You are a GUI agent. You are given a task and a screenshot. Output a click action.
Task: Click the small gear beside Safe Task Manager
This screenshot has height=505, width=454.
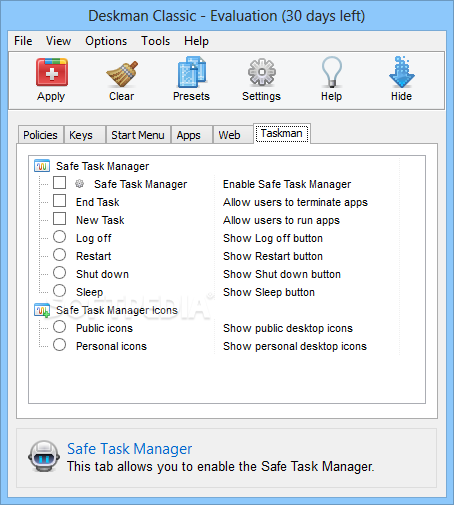coord(79,184)
